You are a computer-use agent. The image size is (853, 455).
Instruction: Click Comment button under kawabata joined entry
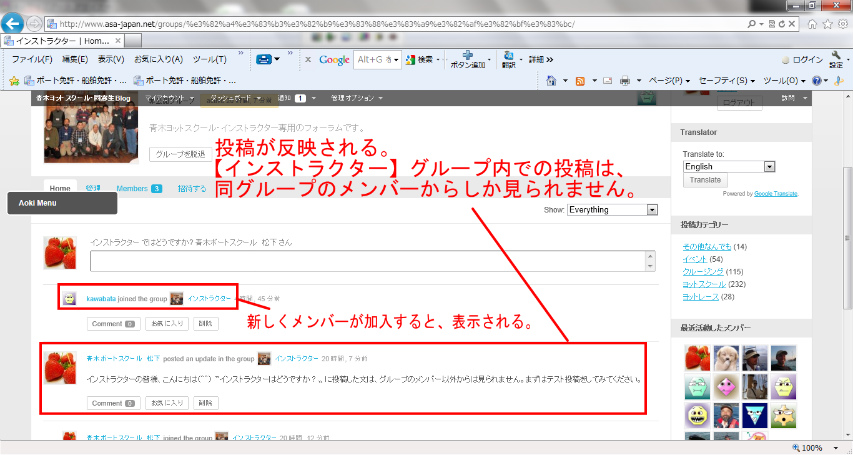(x=114, y=323)
